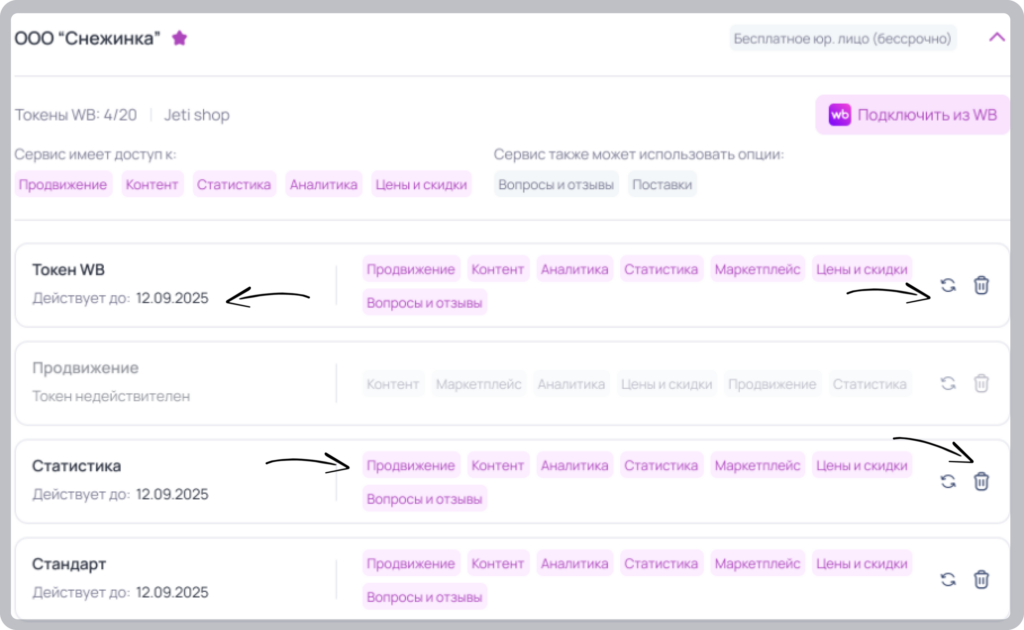The height and width of the screenshot is (630, 1024).
Task: Click the Цены и скидки access tag at top
Action: [x=421, y=185]
